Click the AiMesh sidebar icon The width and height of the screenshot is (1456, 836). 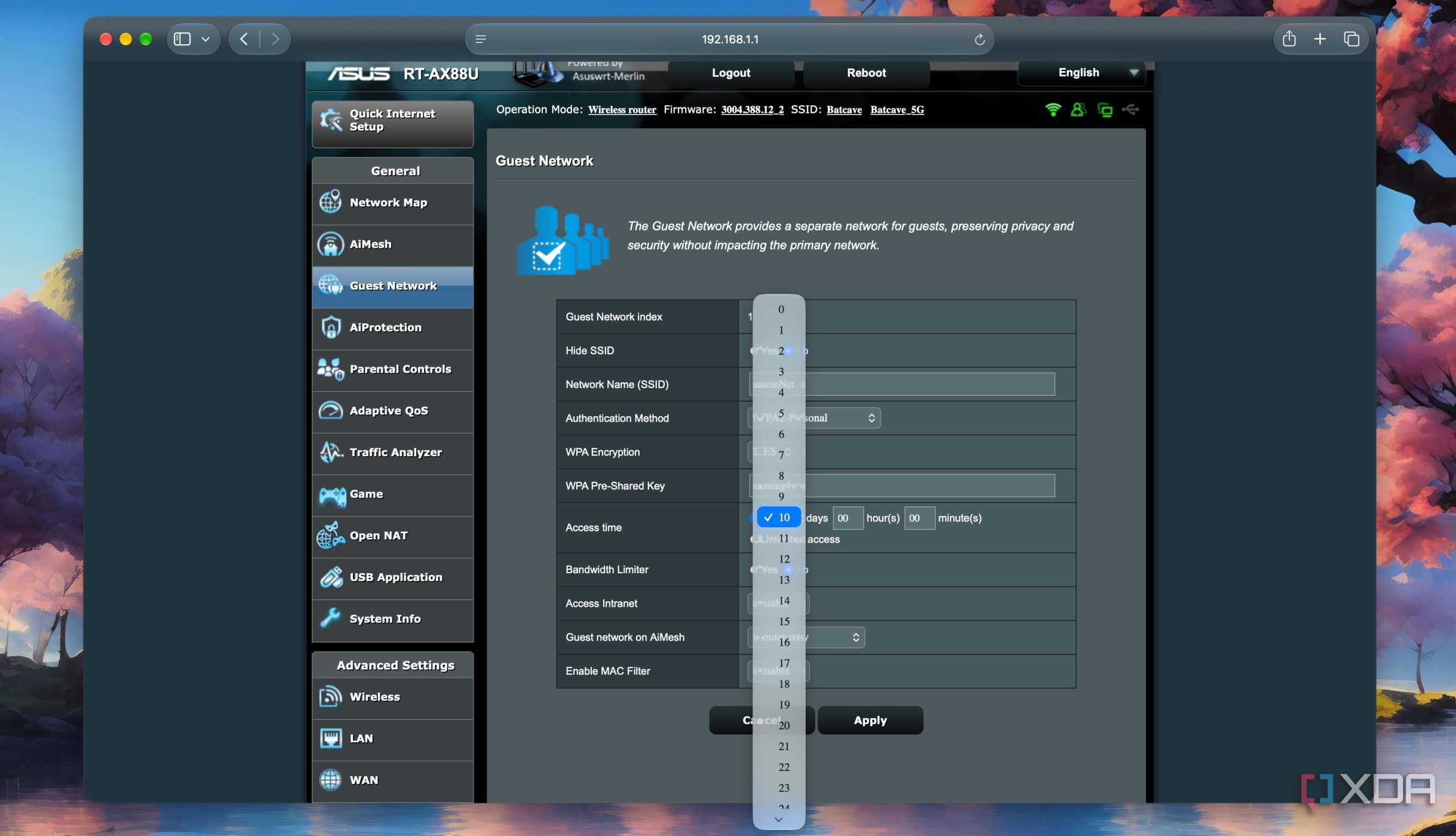click(x=330, y=244)
